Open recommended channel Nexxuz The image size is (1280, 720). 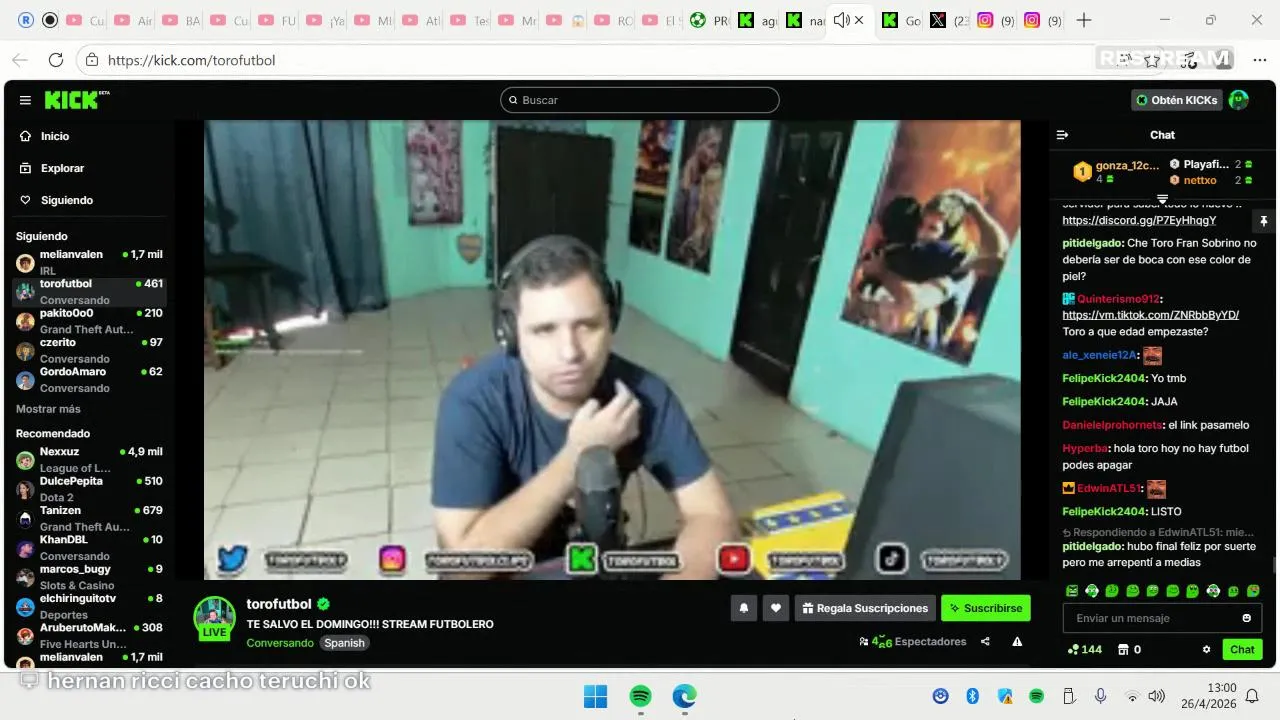89,460
